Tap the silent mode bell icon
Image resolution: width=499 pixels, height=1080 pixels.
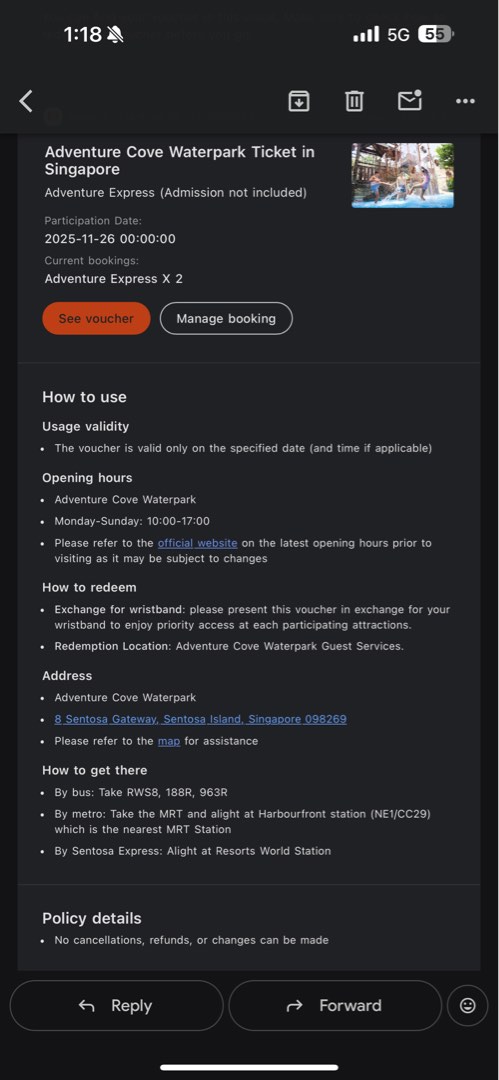[116, 34]
